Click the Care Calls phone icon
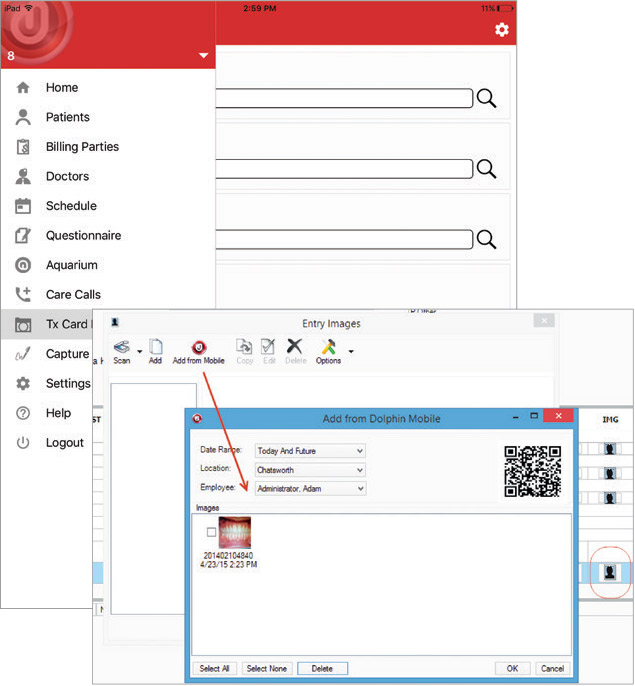Viewport: 635px width, 686px height. (23, 294)
